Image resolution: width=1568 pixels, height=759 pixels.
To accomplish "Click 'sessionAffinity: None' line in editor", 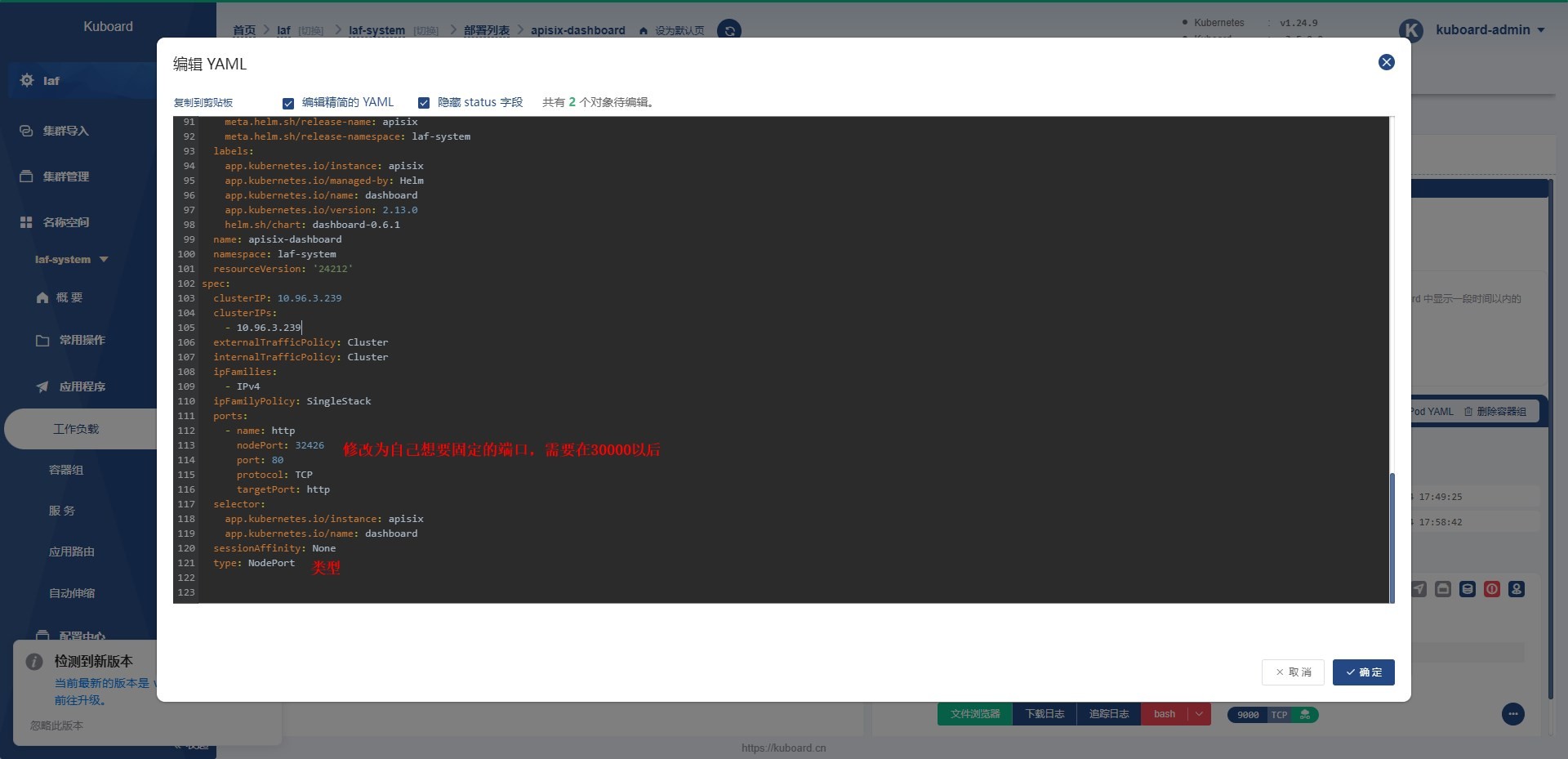I will click(274, 548).
